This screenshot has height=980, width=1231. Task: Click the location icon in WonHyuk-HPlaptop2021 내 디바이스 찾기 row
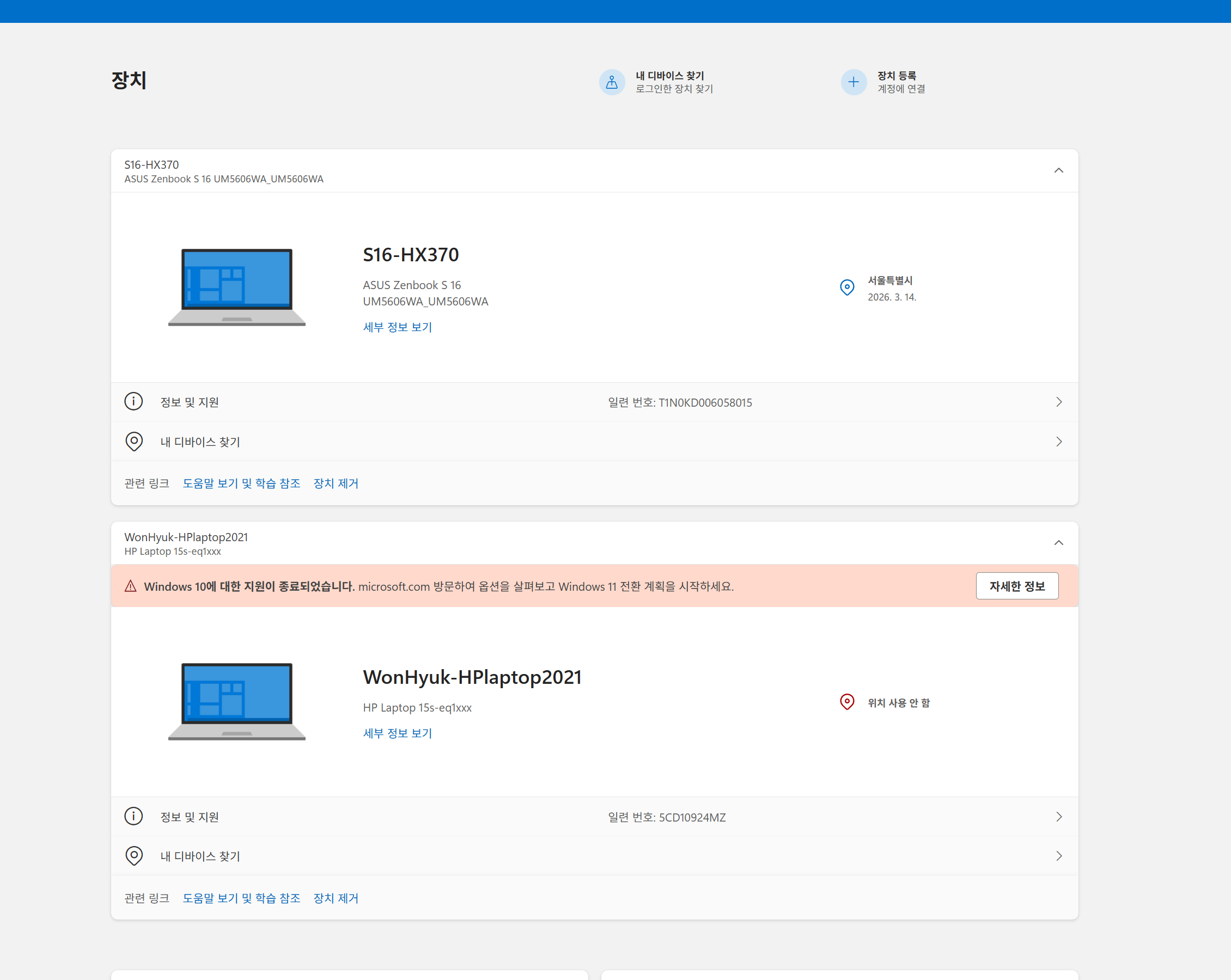pyautogui.click(x=133, y=856)
